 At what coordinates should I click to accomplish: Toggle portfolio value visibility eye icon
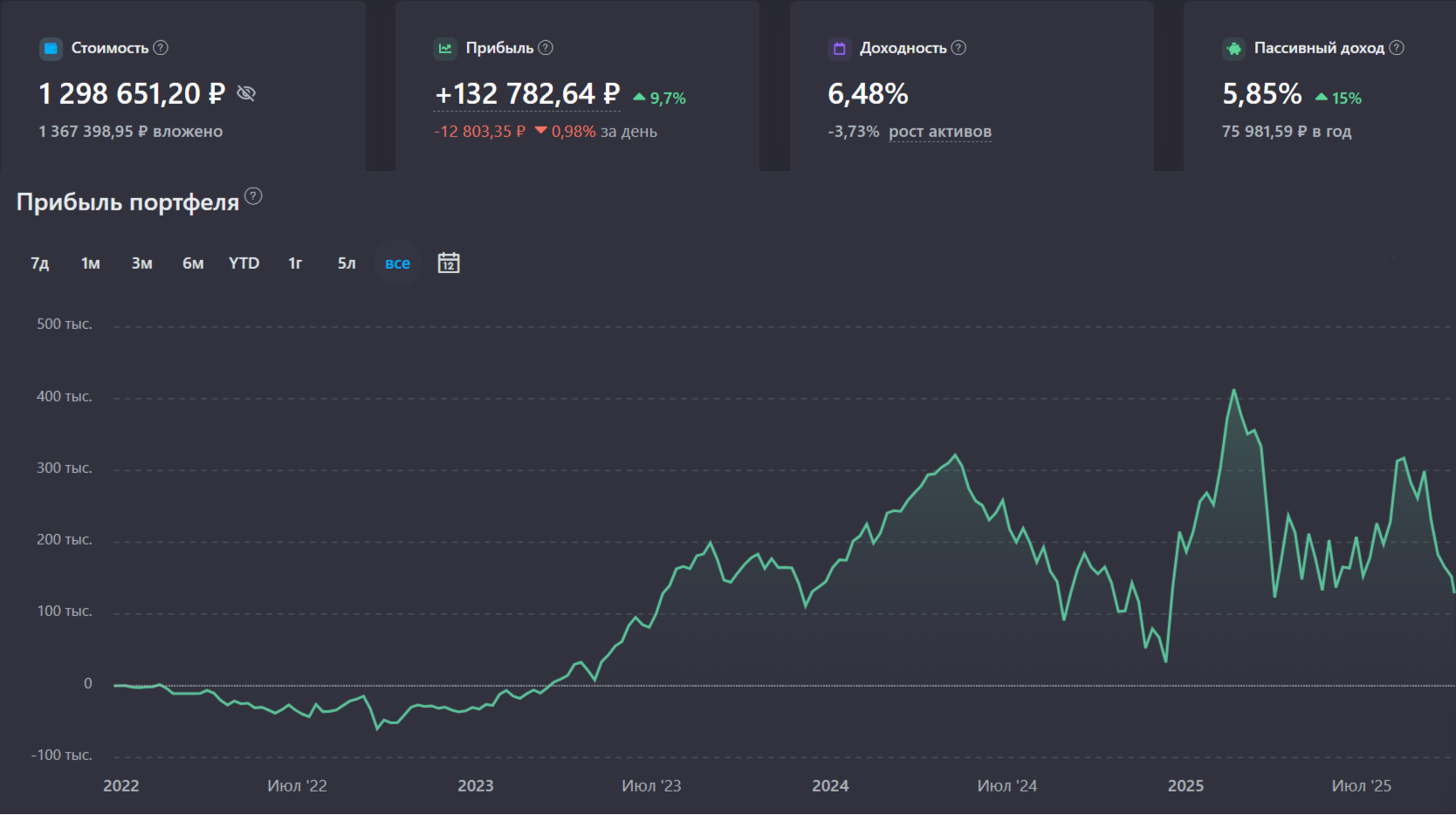click(246, 93)
